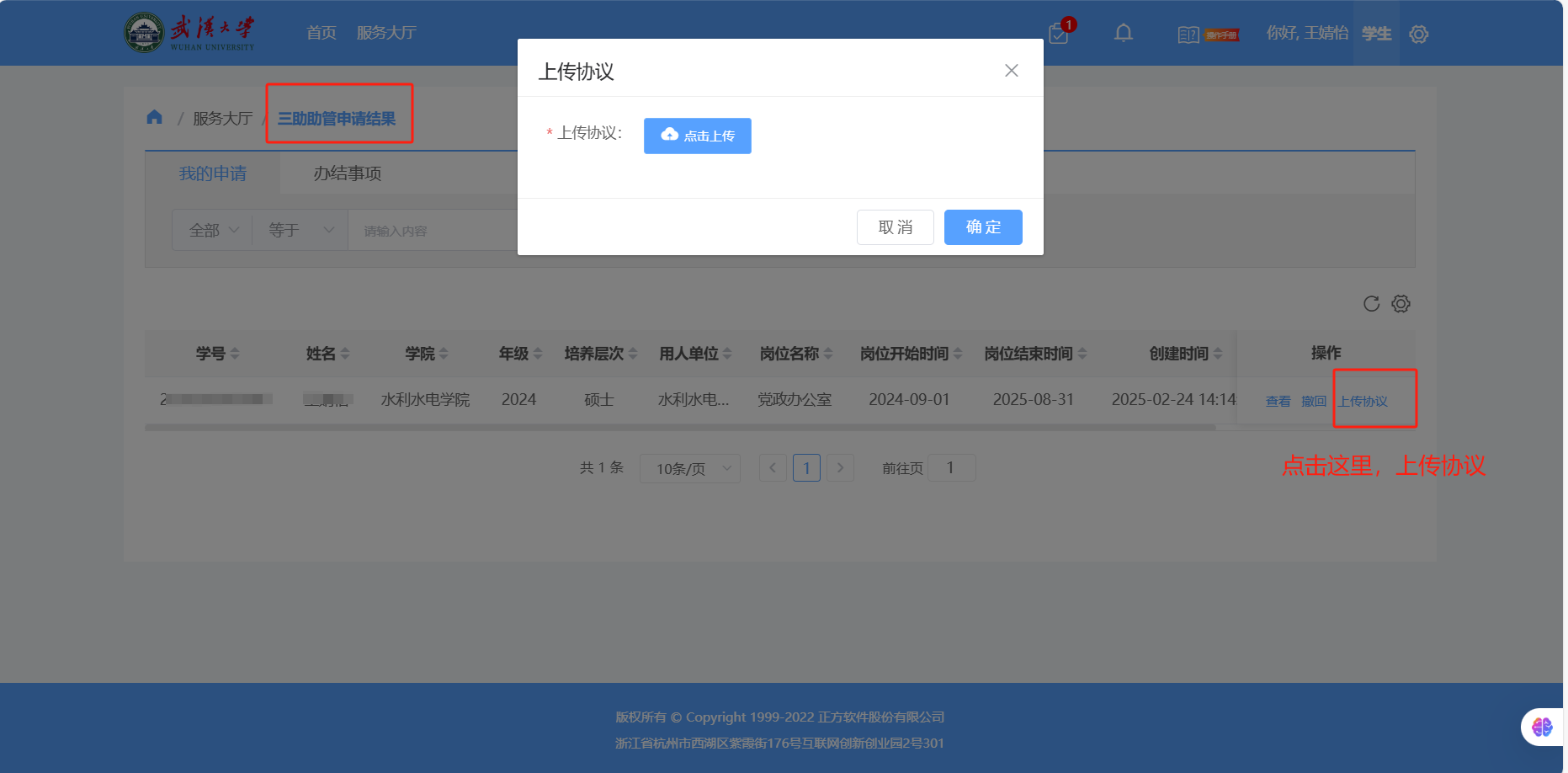
Task: Open the notification bell icon
Action: click(1123, 34)
